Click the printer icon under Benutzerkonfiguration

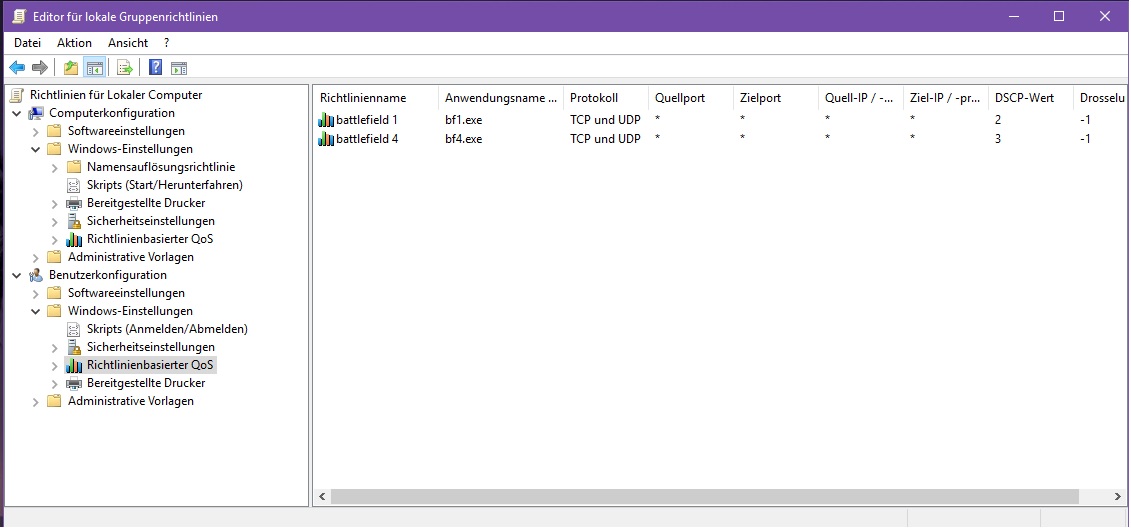(74, 383)
